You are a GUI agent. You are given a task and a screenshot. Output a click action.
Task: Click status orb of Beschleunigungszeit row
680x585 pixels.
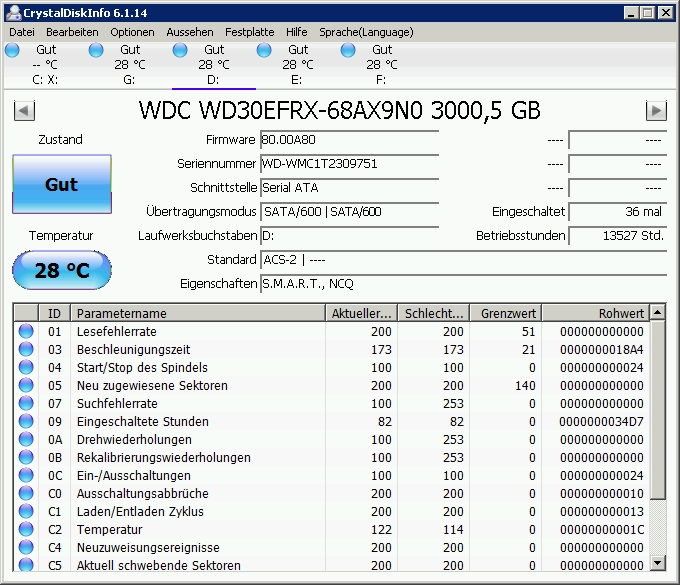coord(26,349)
